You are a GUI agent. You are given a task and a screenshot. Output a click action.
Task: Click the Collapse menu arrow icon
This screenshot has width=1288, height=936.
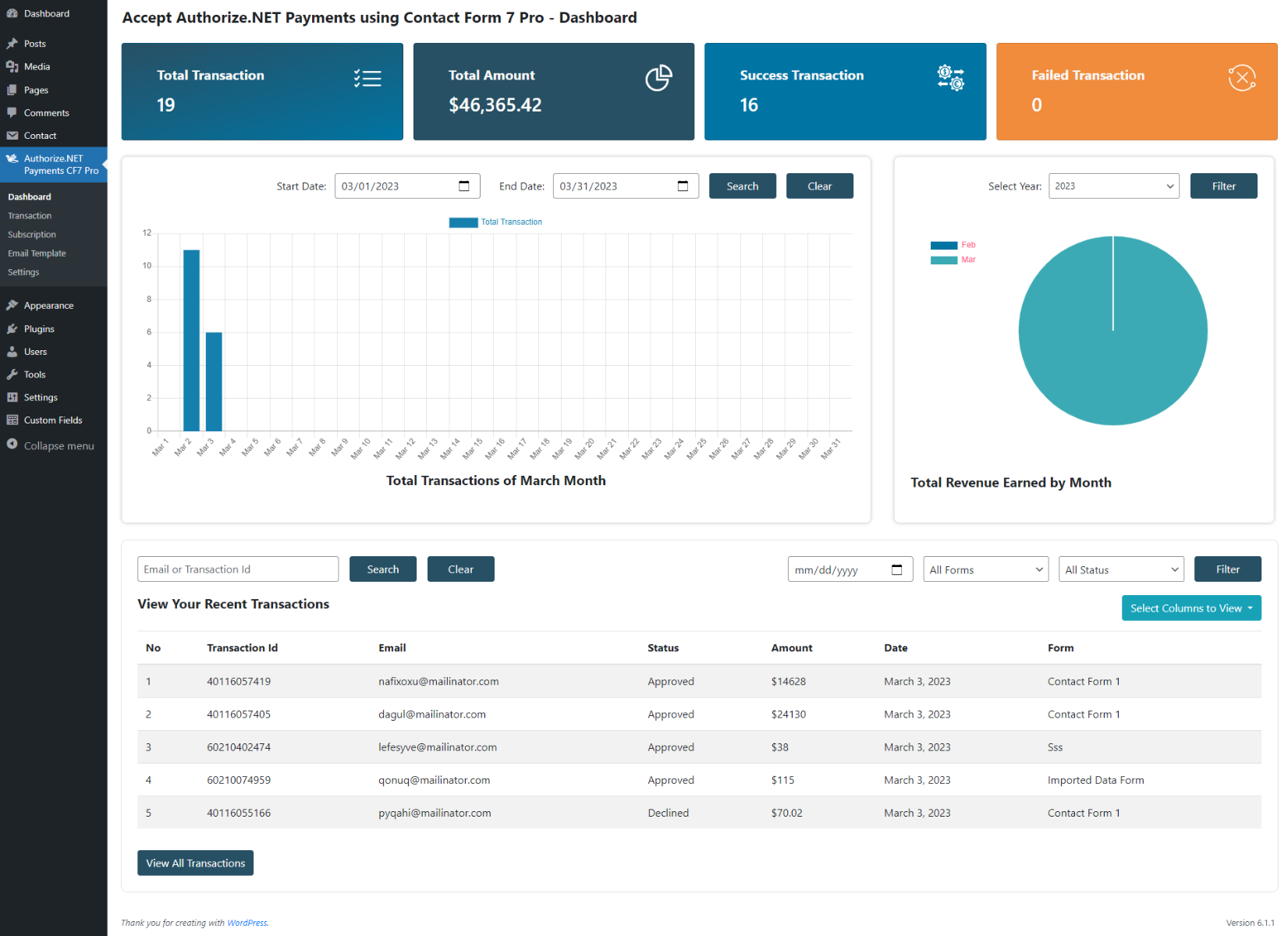tap(12, 445)
